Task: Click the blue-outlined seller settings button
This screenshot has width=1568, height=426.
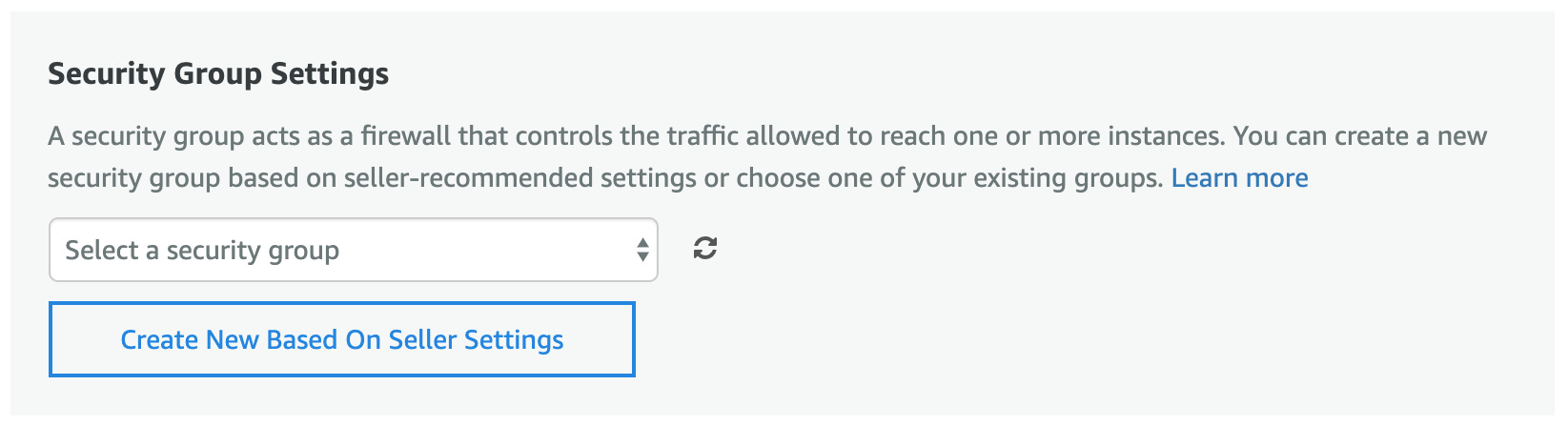Action: point(341,339)
